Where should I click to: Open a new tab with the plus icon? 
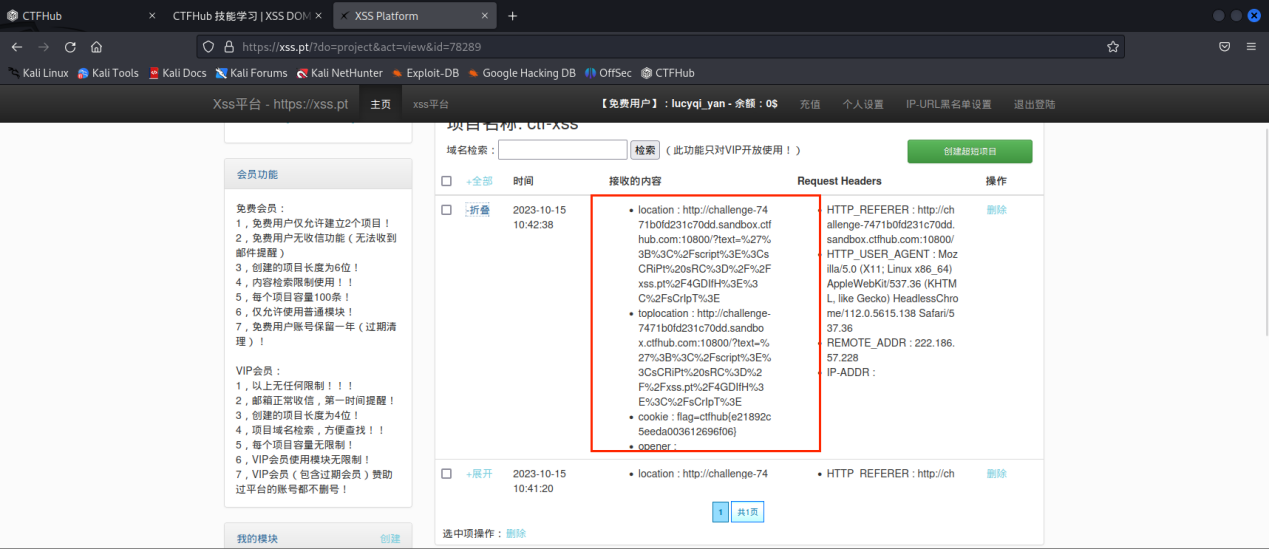coord(513,16)
